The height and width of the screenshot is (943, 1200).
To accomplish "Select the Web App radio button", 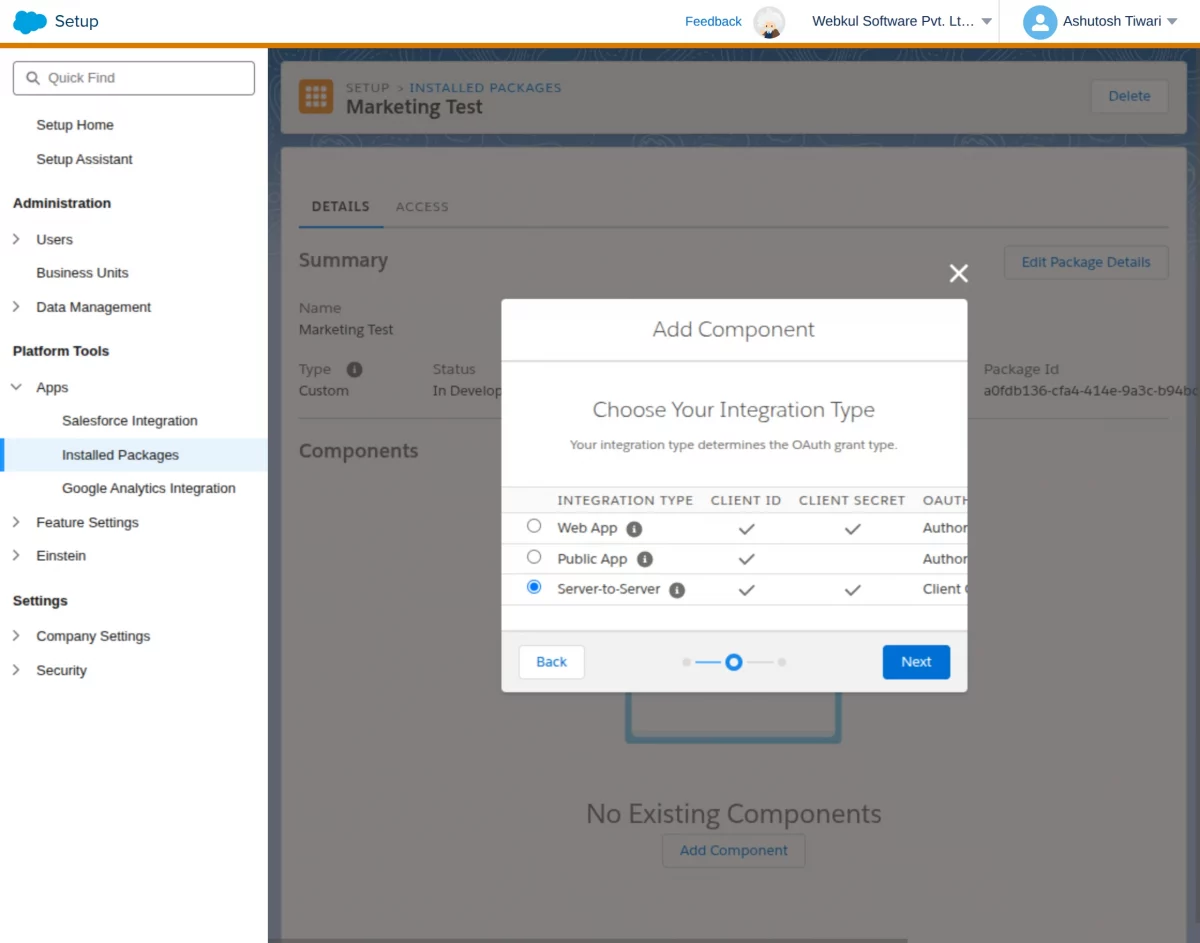I will (534, 526).
